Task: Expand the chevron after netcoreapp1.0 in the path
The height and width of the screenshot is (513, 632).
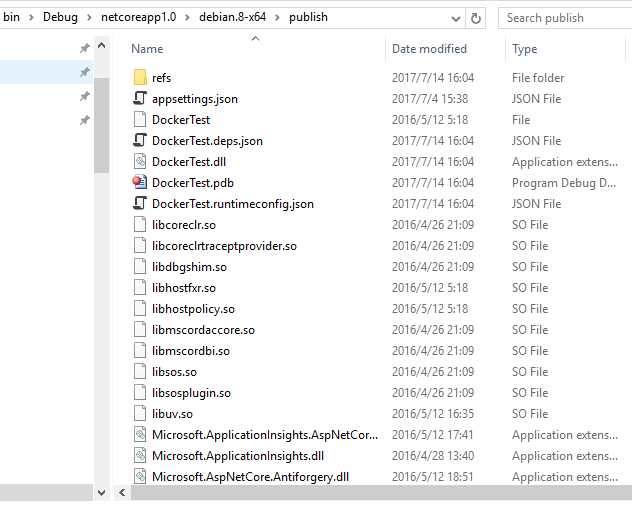Action: tap(187, 18)
